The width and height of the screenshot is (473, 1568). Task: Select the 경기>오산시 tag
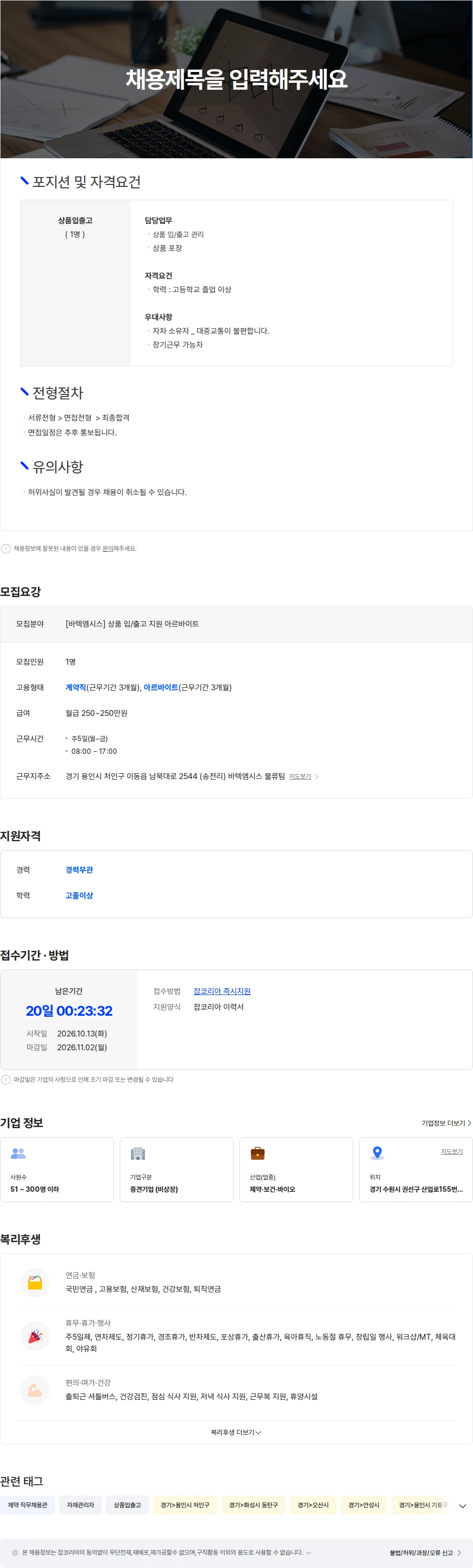312,1505
